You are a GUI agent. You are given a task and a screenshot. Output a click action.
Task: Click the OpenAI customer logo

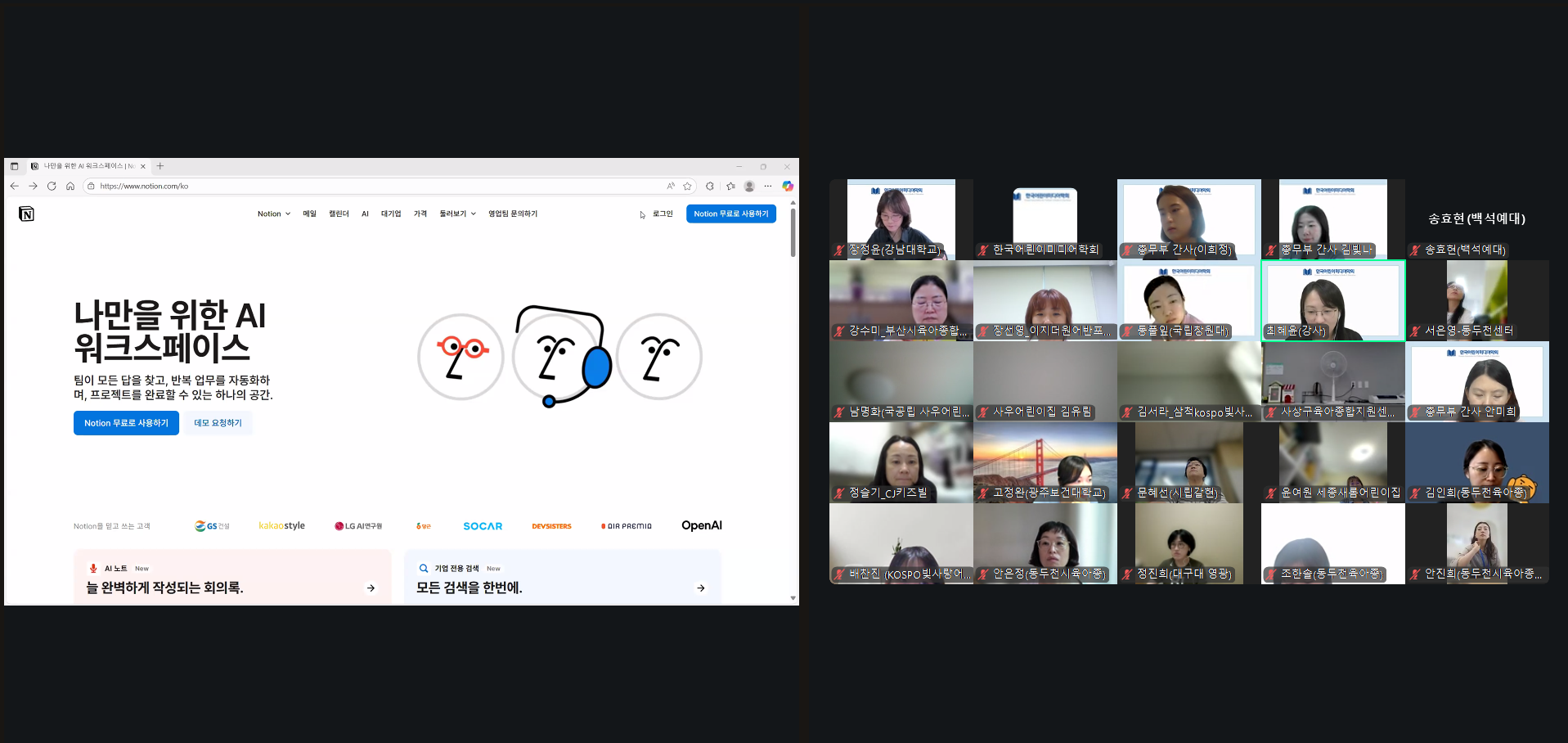(x=702, y=525)
